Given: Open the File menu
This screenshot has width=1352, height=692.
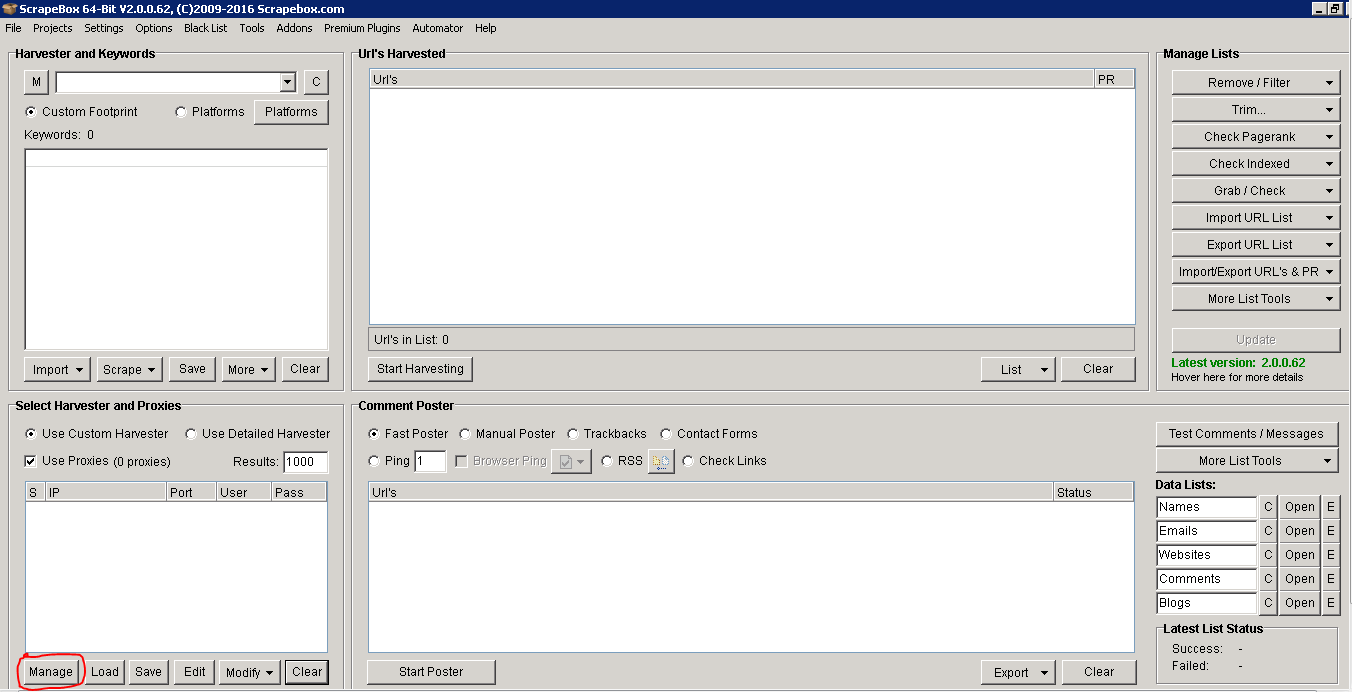Looking at the screenshot, I should pyautogui.click(x=13, y=28).
